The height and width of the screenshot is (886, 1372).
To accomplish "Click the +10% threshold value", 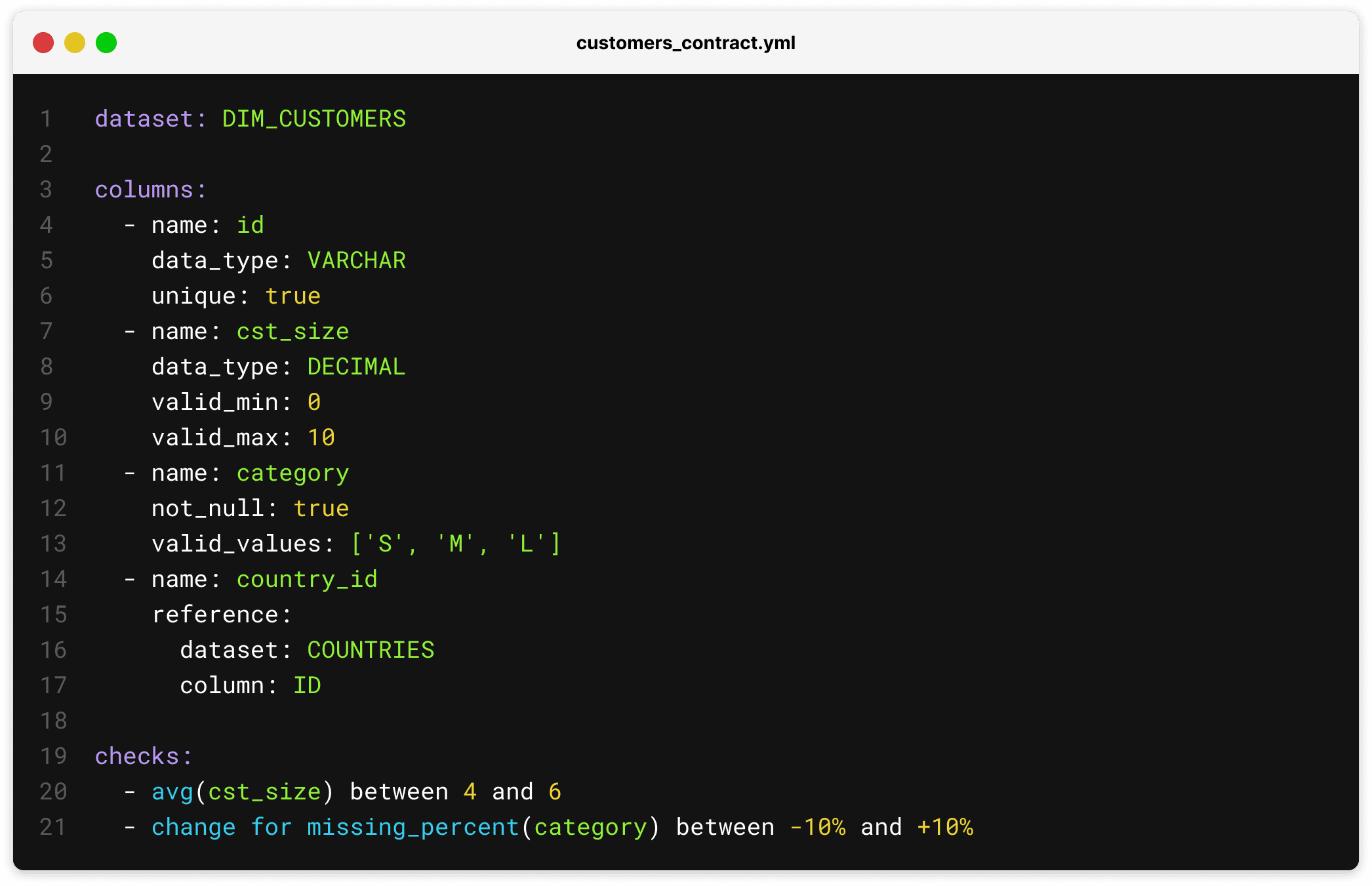I will tap(945, 827).
